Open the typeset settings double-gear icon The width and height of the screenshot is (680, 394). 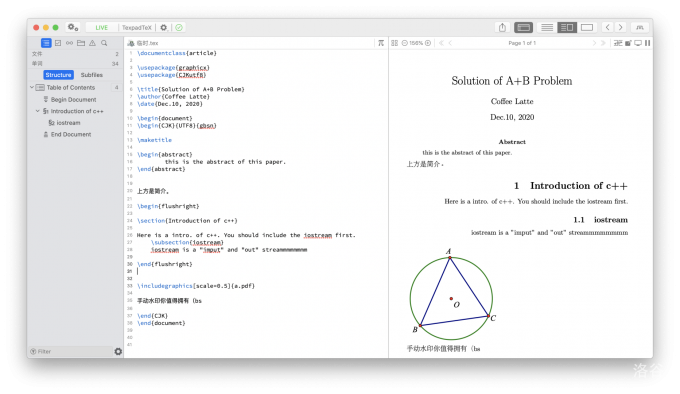click(72, 27)
